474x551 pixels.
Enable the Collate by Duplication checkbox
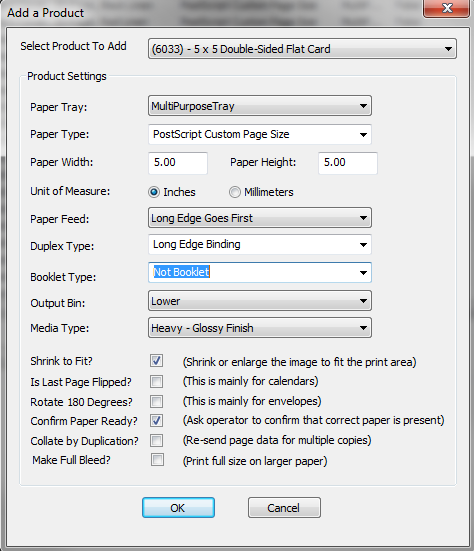click(156, 440)
